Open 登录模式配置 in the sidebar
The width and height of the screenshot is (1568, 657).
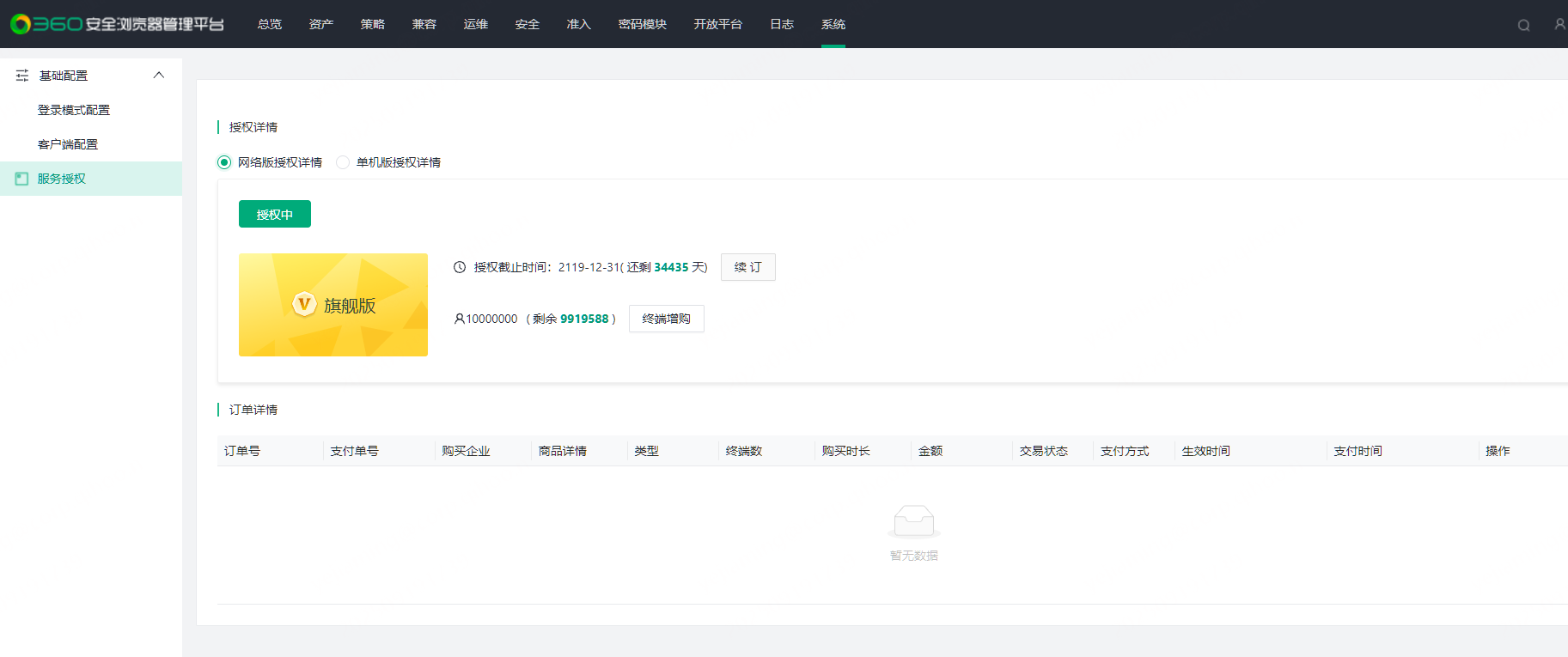click(74, 110)
